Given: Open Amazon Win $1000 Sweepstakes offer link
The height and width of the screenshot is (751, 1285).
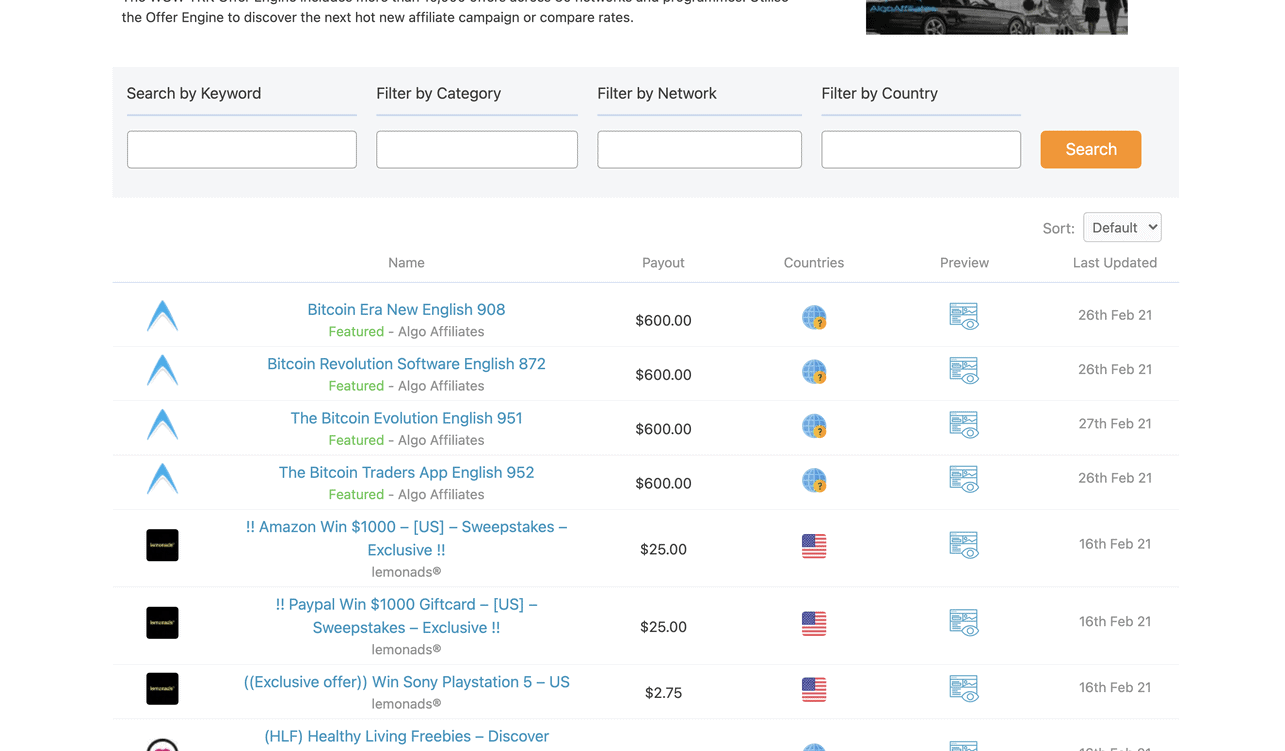Looking at the screenshot, I should (406, 538).
